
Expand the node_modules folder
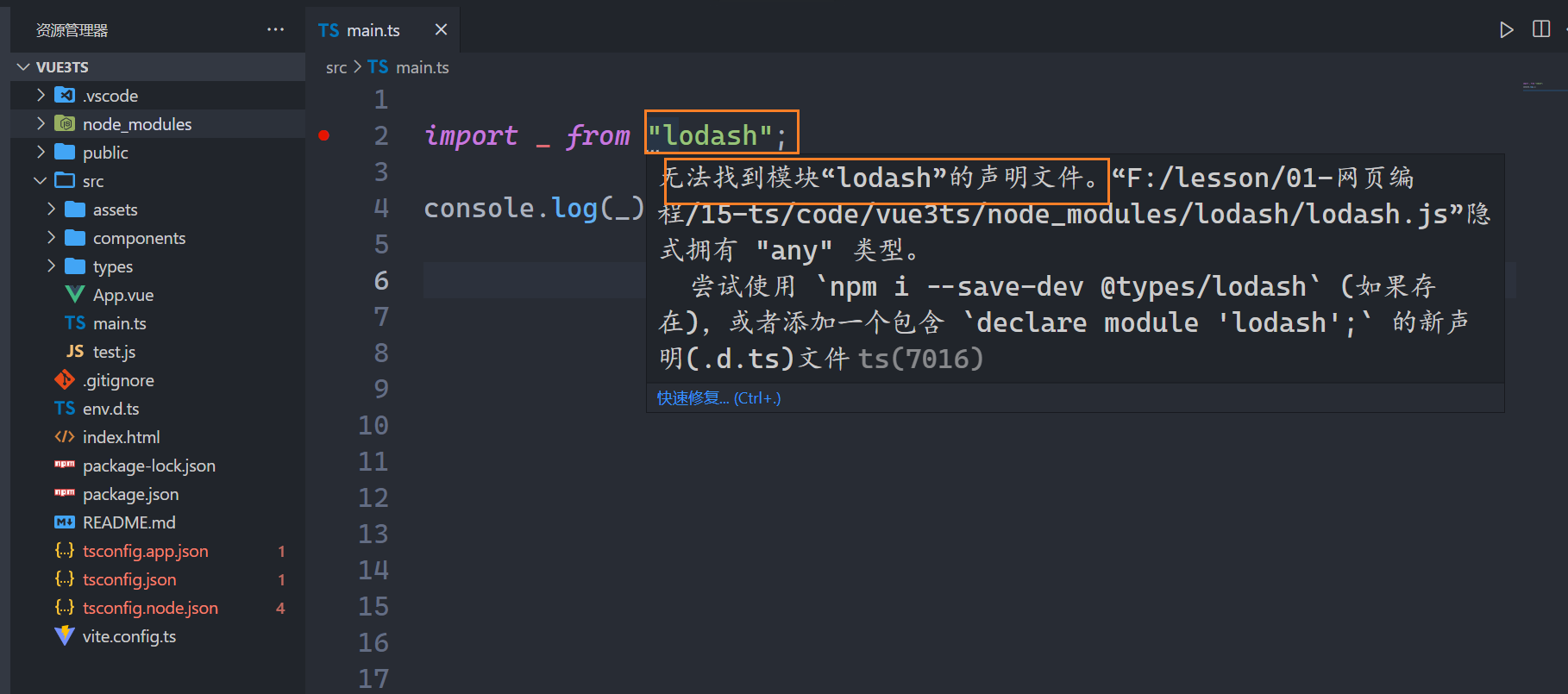coord(136,124)
